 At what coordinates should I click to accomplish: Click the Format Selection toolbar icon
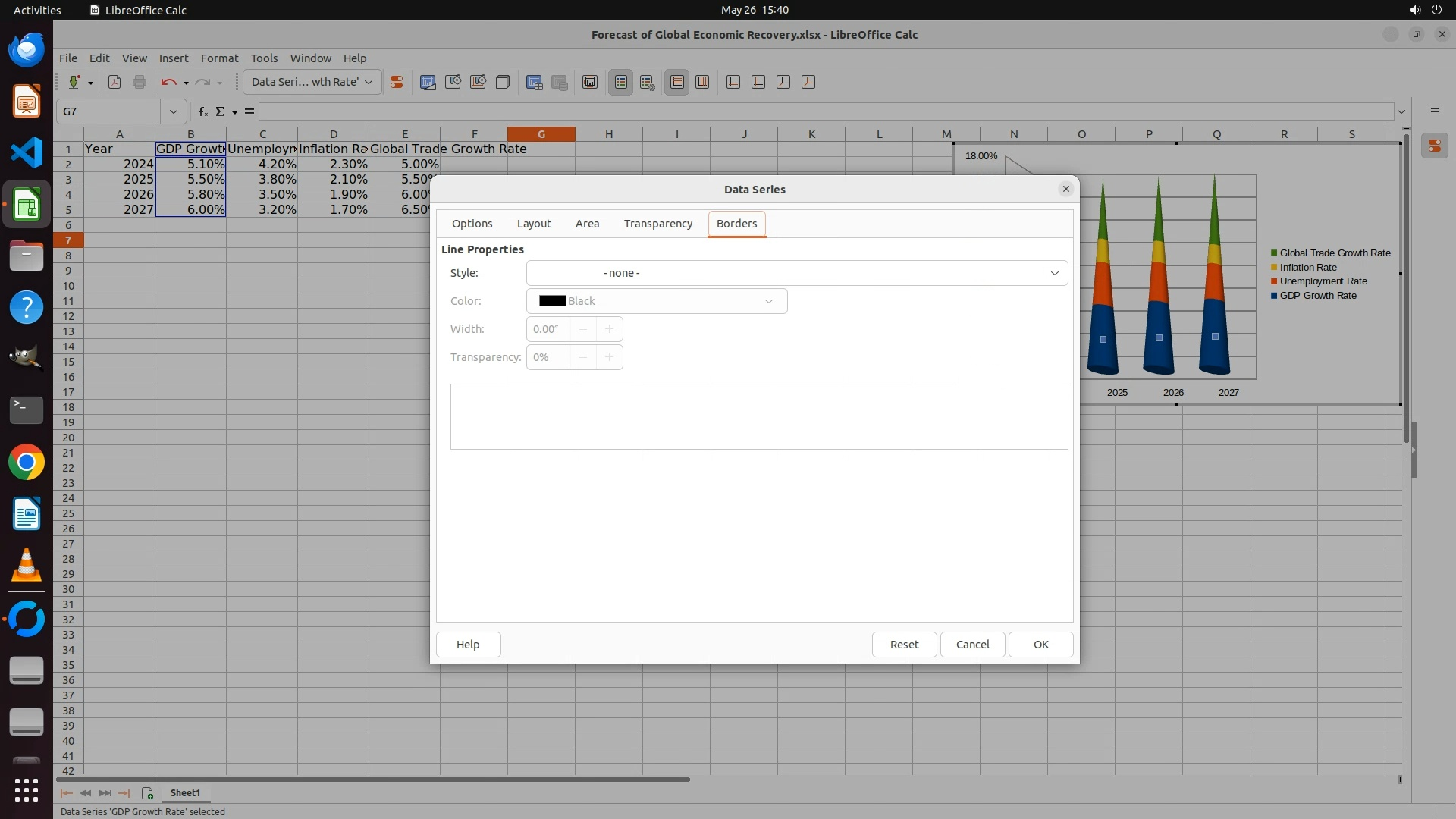(396, 82)
